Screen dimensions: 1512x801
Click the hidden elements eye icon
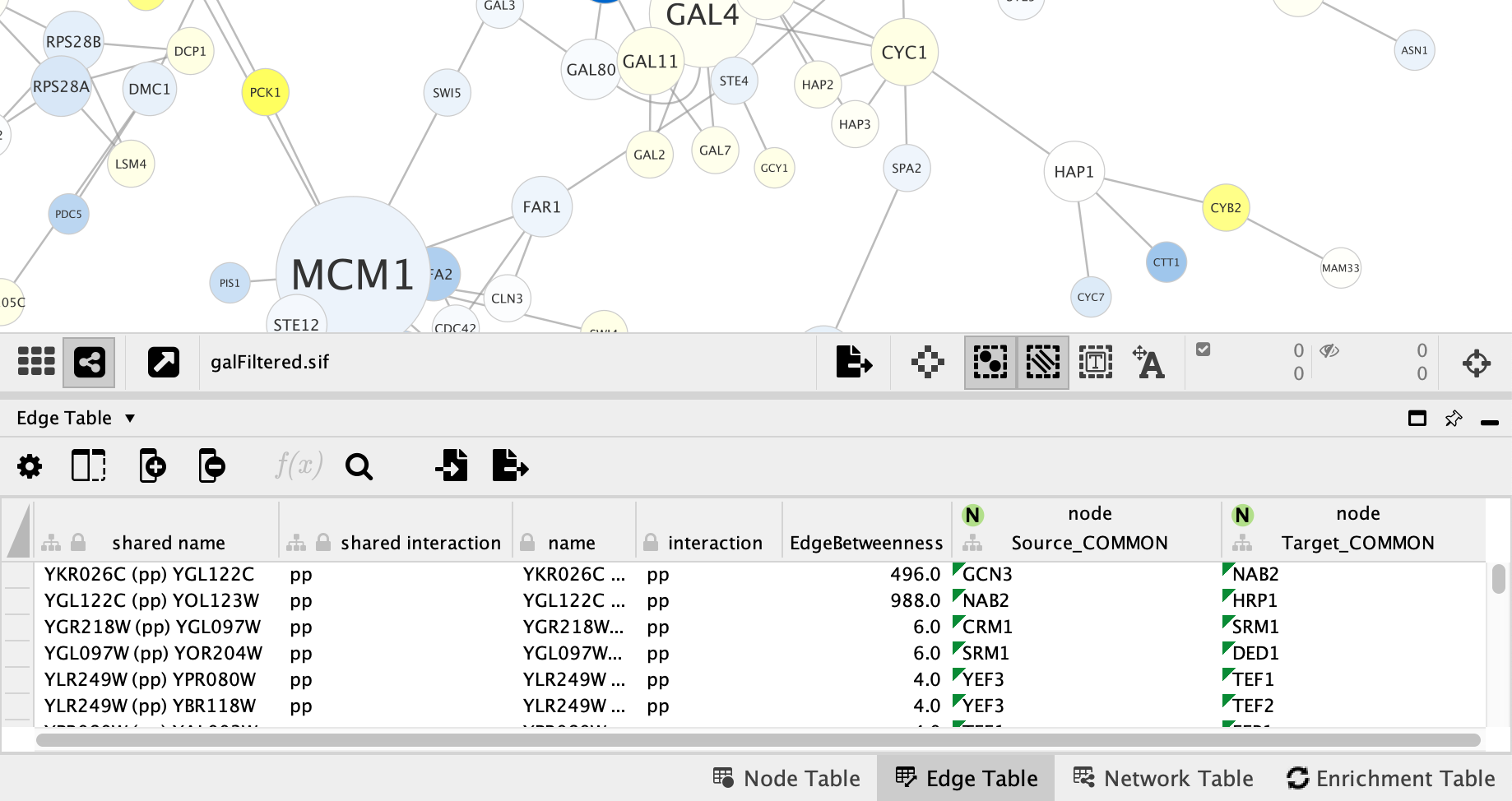(1329, 350)
